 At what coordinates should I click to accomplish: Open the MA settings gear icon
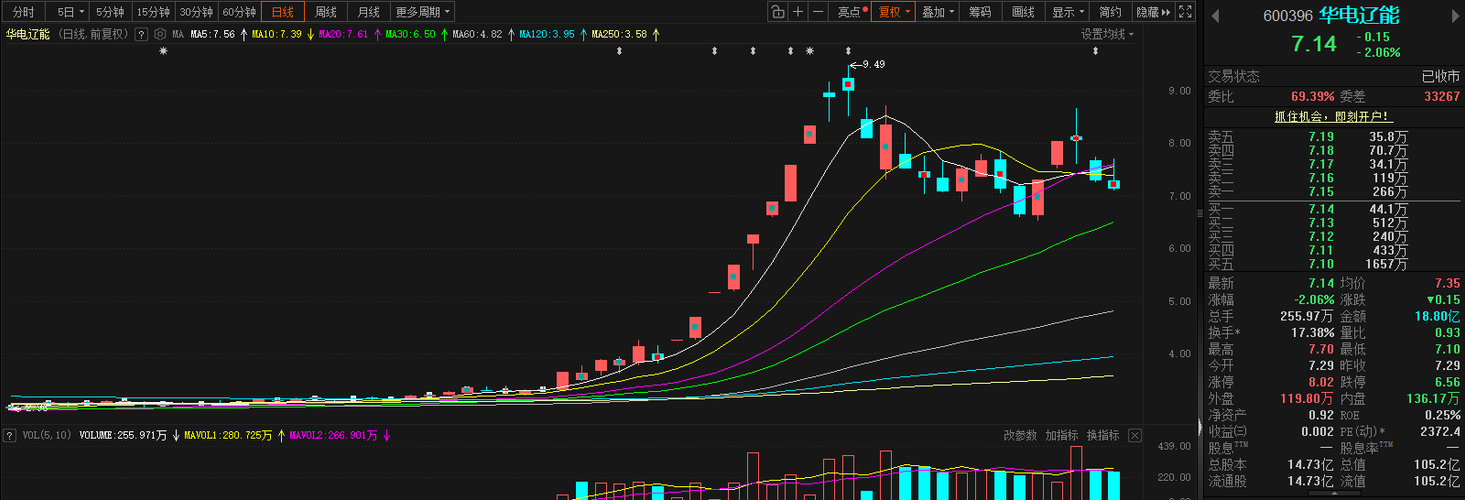(x=159, y=34)
